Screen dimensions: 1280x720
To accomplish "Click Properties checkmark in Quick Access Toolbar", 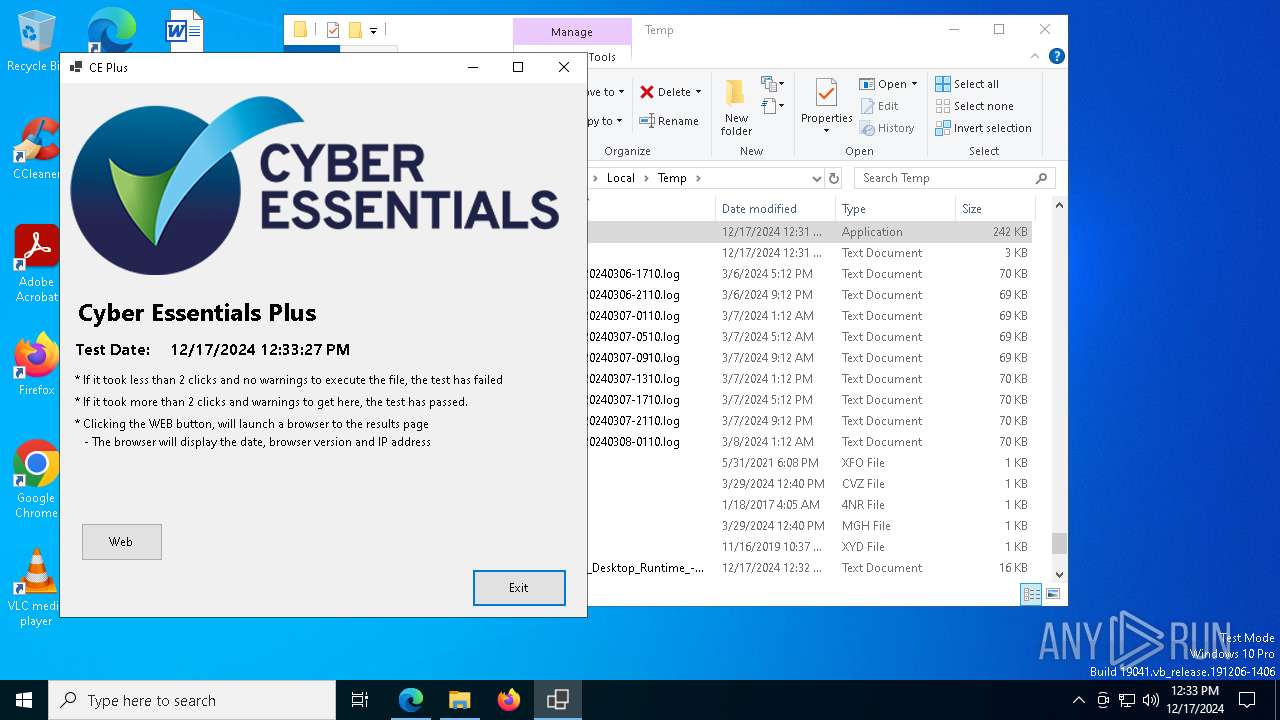I will point(333,30).
